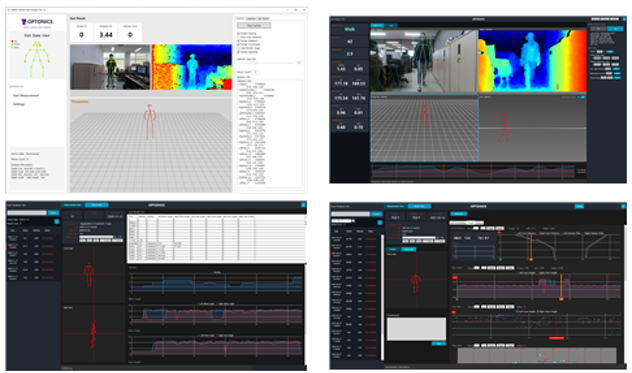
Task: Click the Optonics logo in the light window
Action: 37,22
